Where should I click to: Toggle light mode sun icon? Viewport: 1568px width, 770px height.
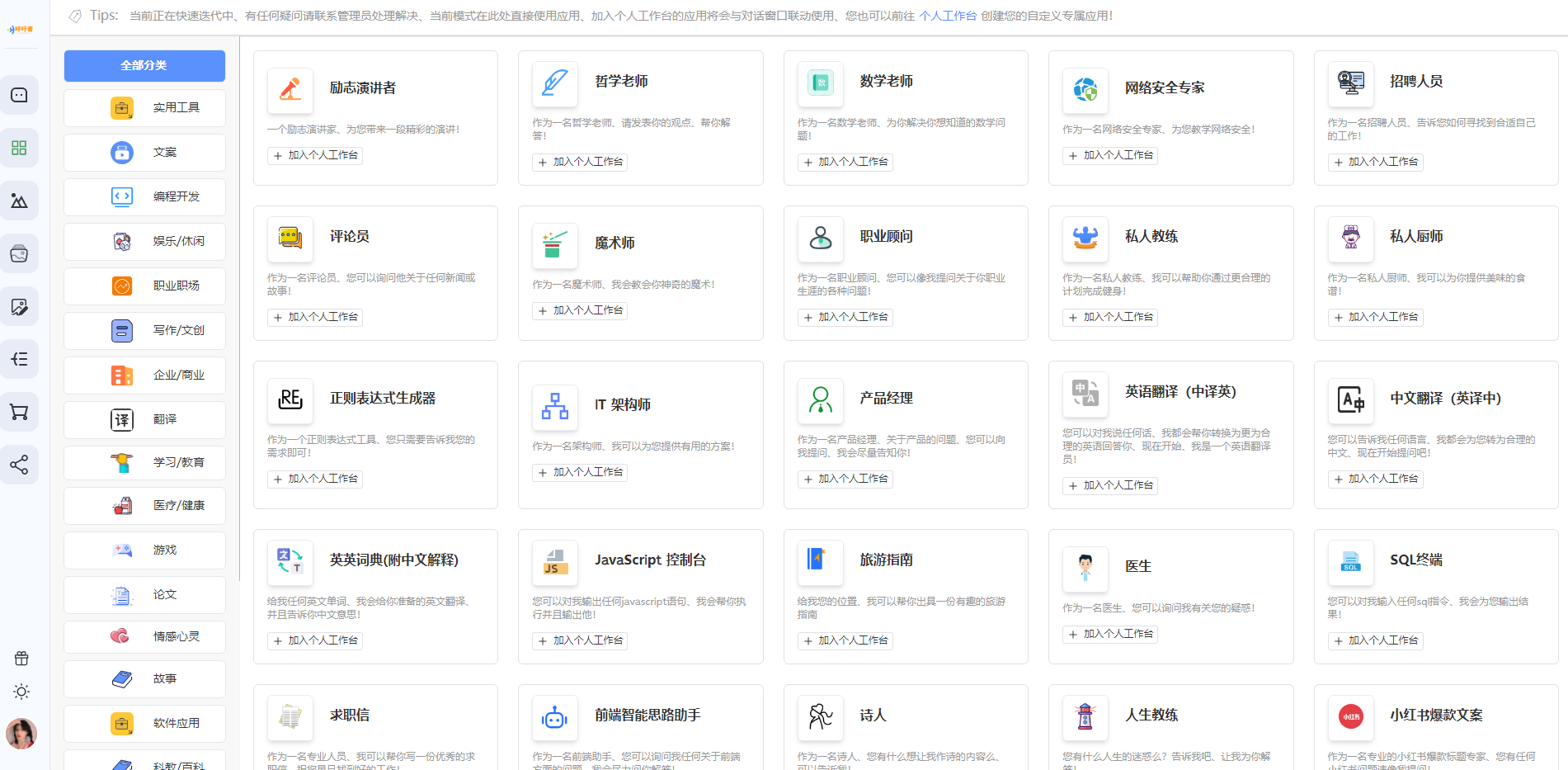[21, 692]
